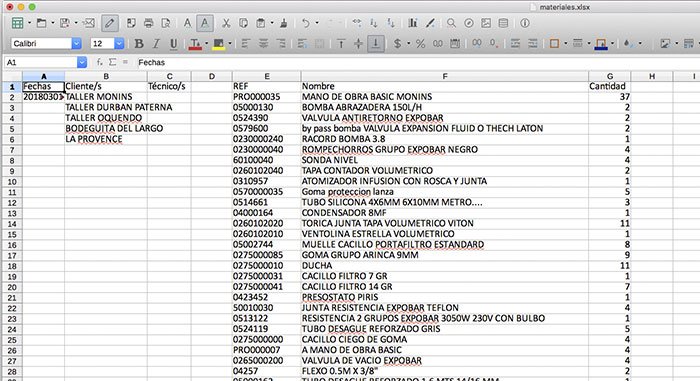Toggle Italic formatting

tap(156, 44)
